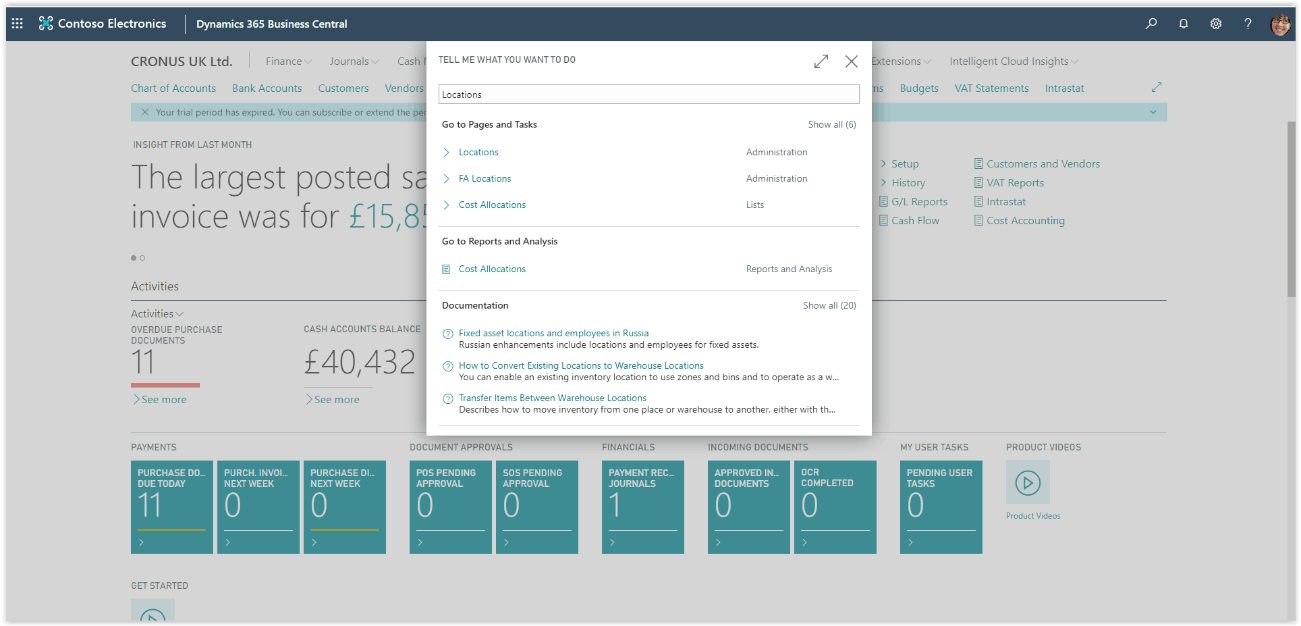Open the Activities dropdown
Image resolution: width=1301 pixels, height=626 pixels.
tap(157, 314)
